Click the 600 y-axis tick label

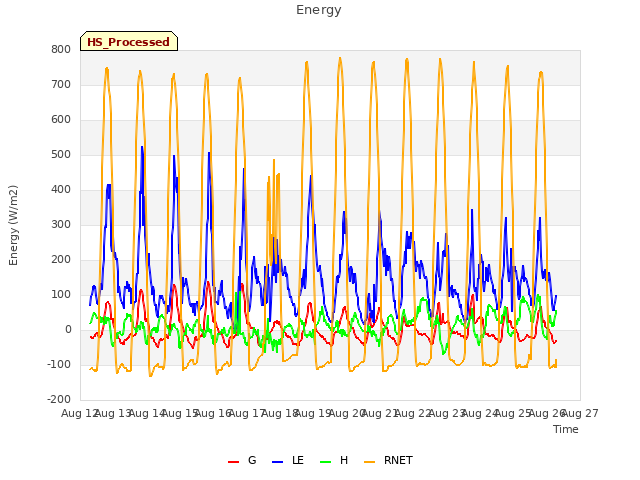[x=61, y=120]
